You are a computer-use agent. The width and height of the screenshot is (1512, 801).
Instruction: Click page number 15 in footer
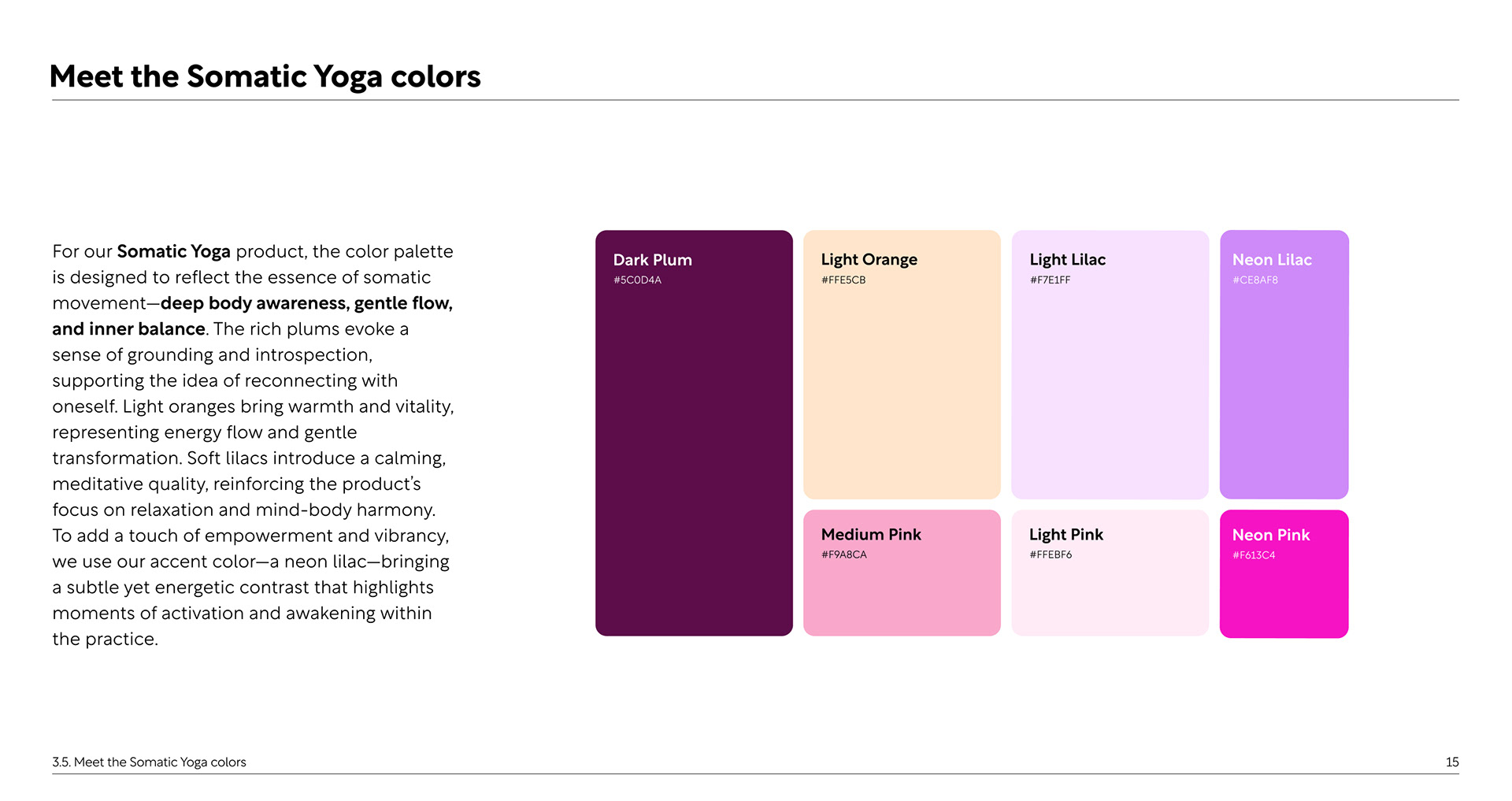pos(1452,762)
